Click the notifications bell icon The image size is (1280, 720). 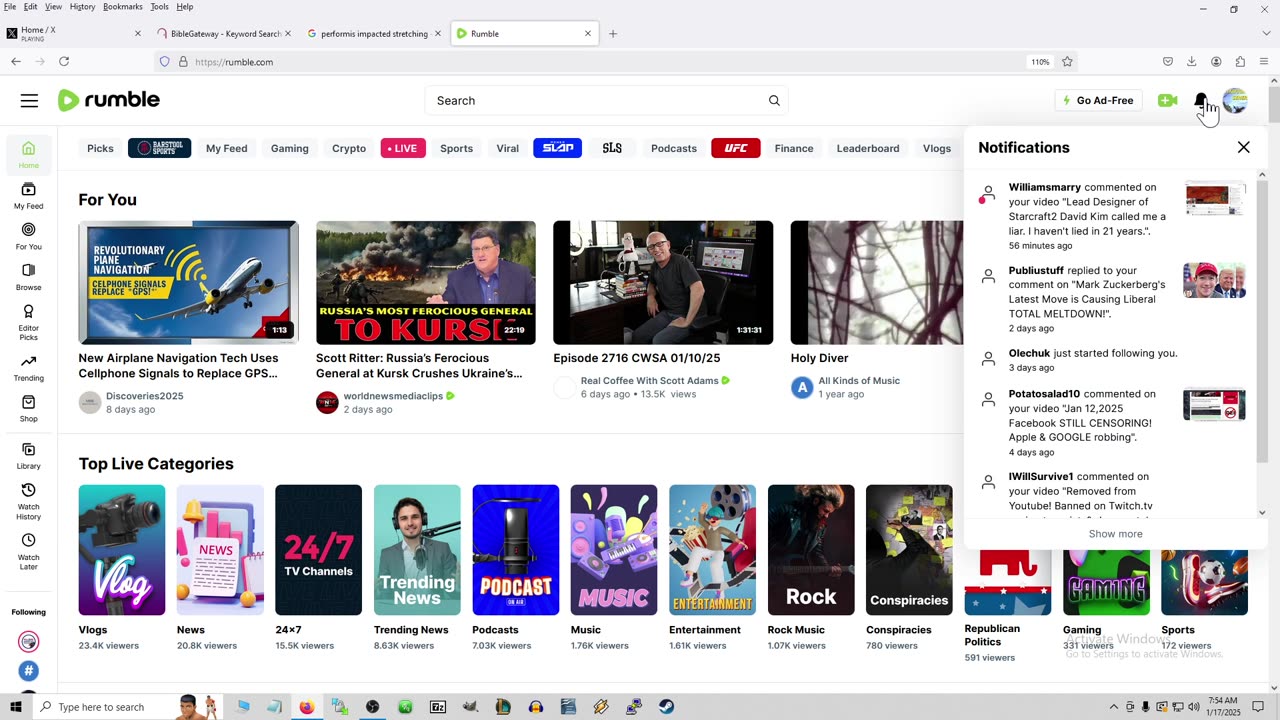pos(1201,101)
